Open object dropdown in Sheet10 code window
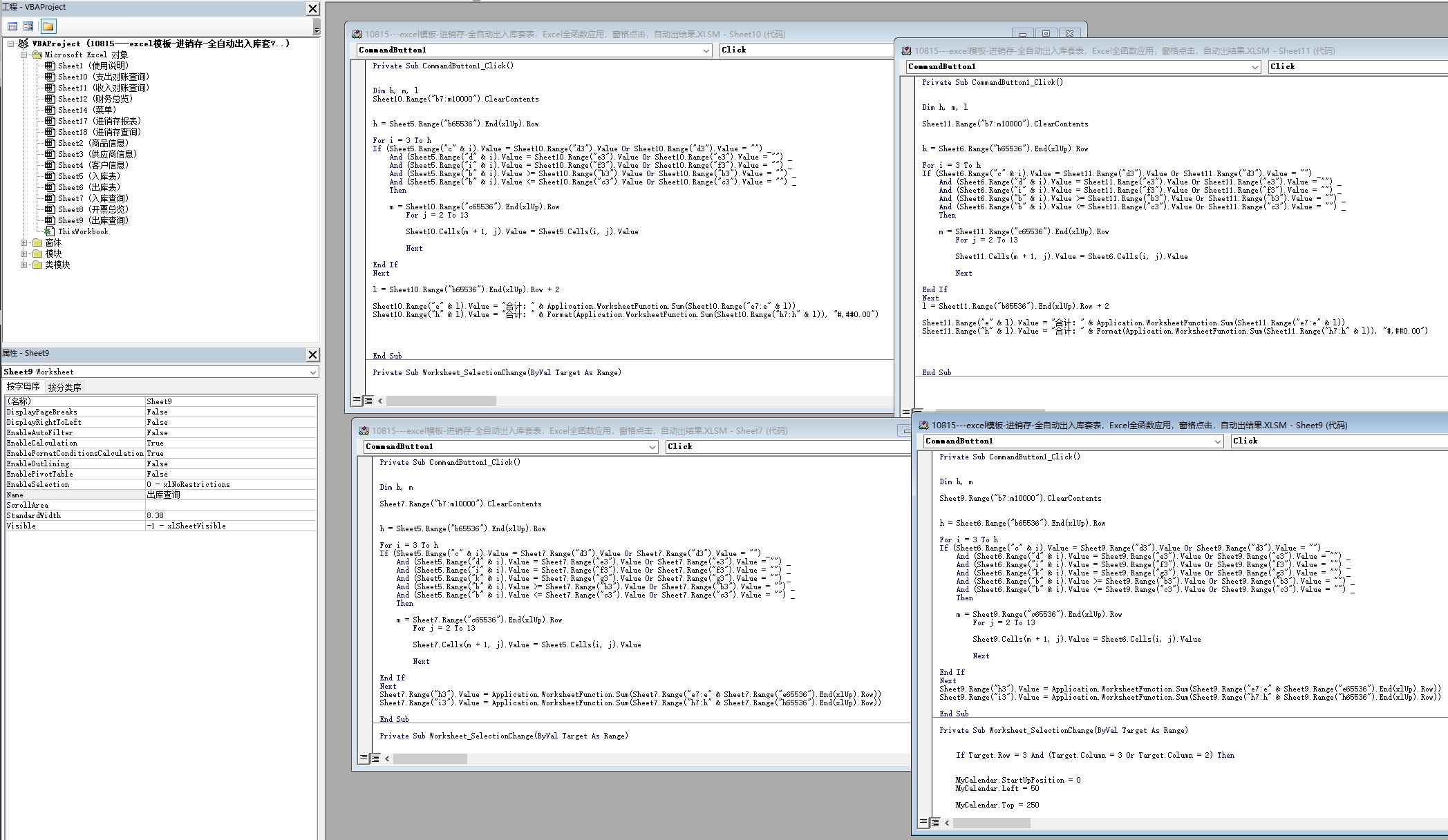Image resolution: width=1448 pixels, height=840 pixels. click(706, 50)
